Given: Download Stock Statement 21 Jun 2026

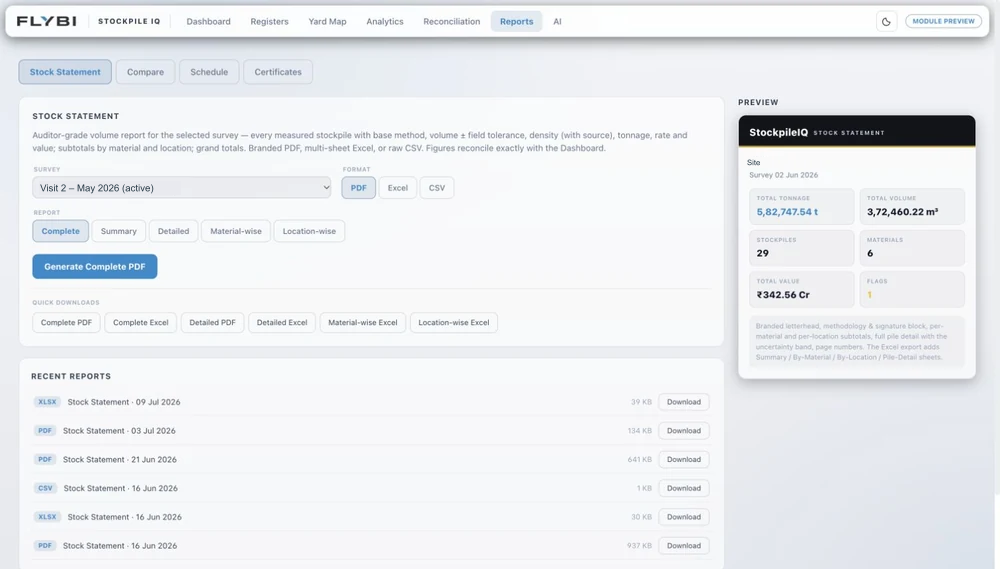Looking at the screenshot, I should pos(684,459).
